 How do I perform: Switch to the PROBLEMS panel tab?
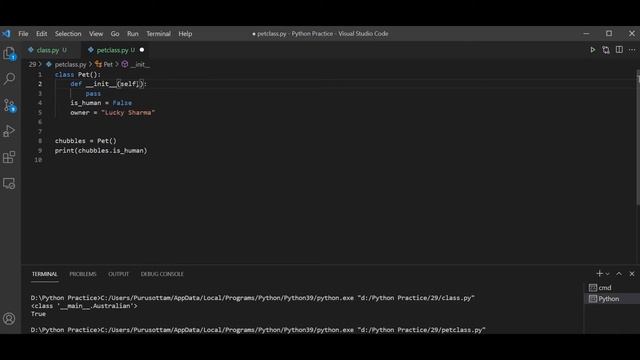pyautogui.click(x=83, y=274)
